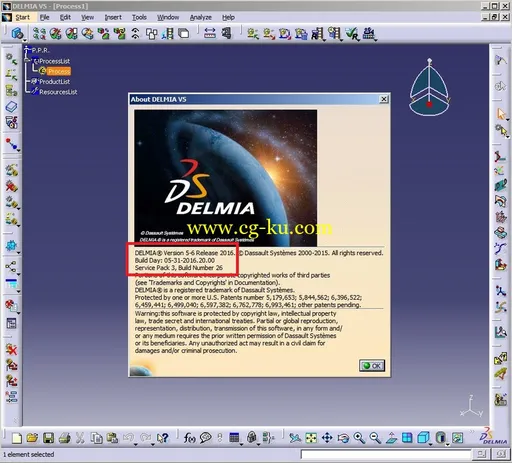Viewport: 512px width, 463px height.
Task: Expand the workbench icon dropdown arrow
Action: (x=25, y=40)
